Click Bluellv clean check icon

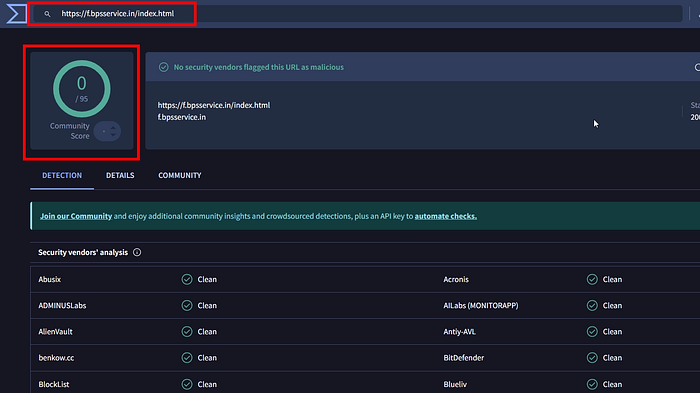pyautogui.click(x=592, y=384)
